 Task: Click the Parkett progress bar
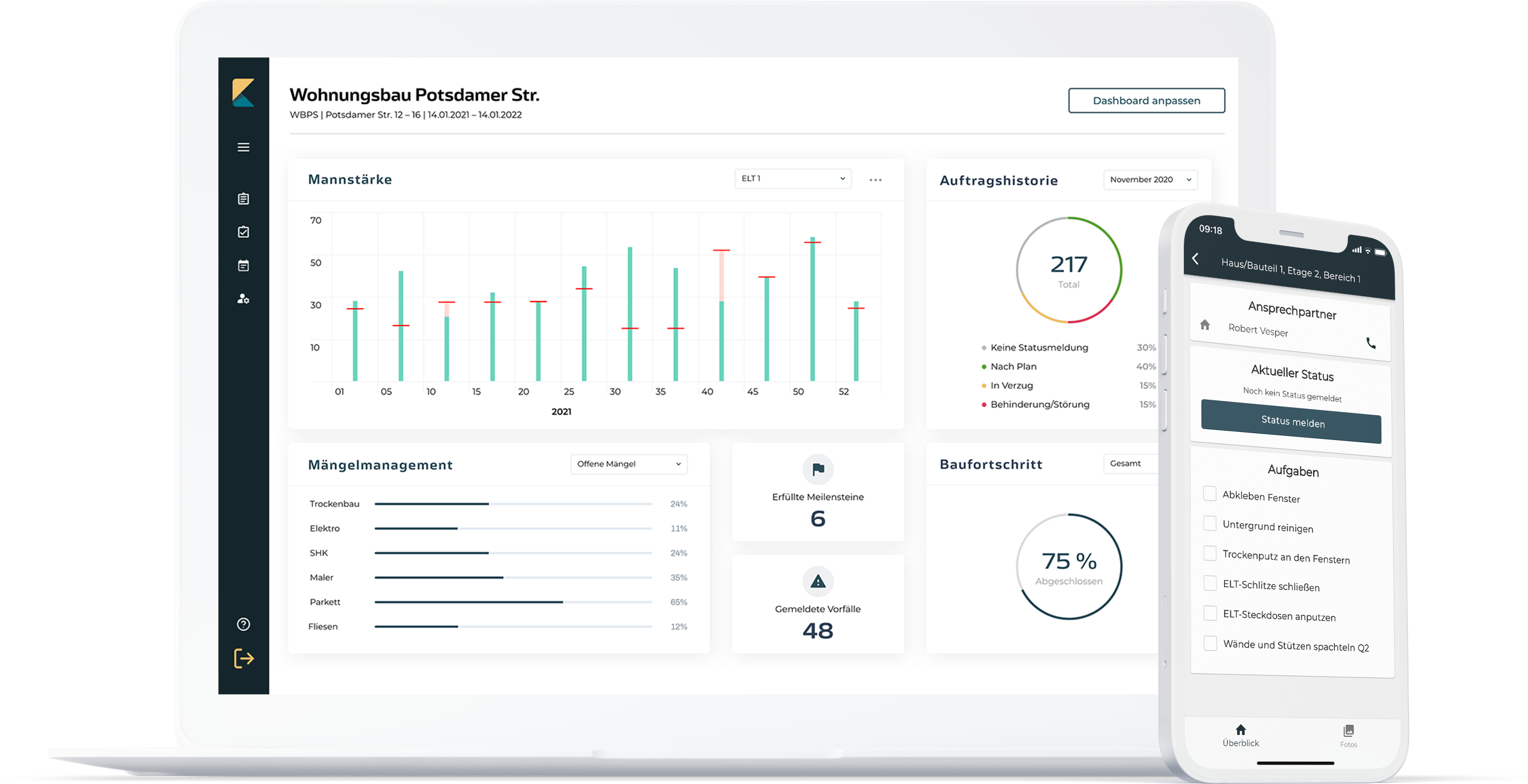coord(513,602)
